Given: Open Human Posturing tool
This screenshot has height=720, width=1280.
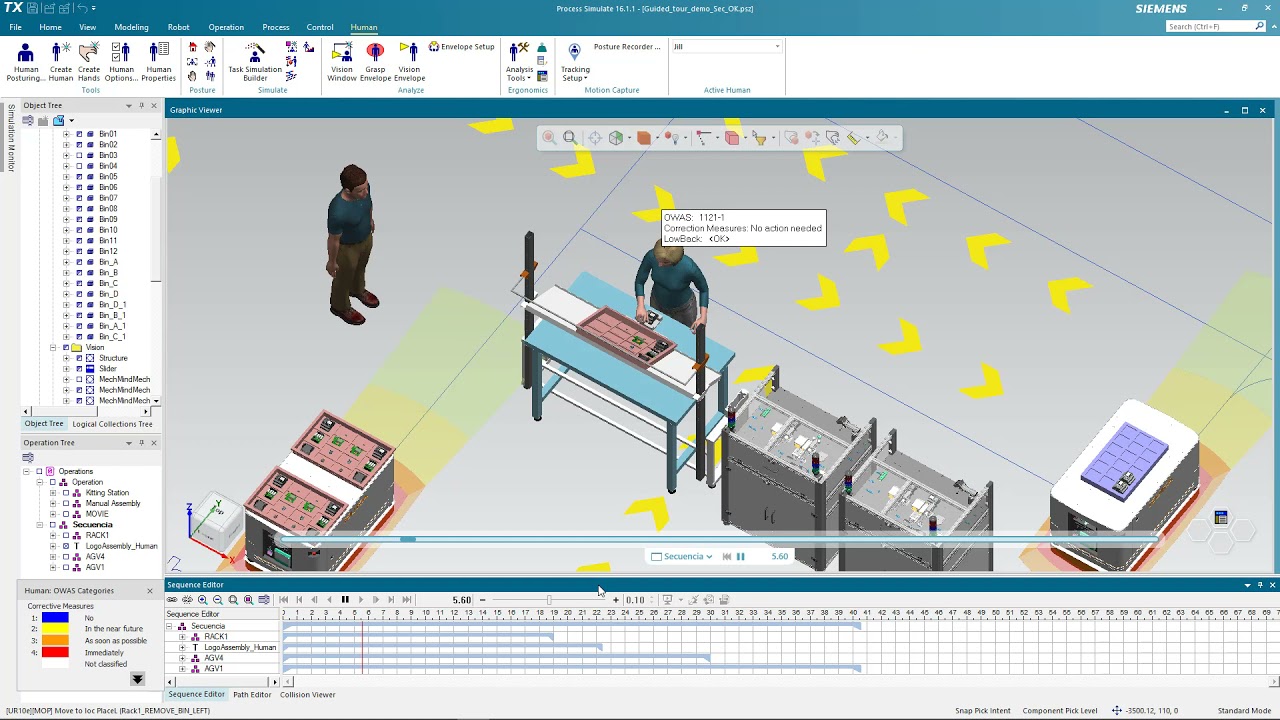Looking at the screenshot, I should (x=26, y=62).
